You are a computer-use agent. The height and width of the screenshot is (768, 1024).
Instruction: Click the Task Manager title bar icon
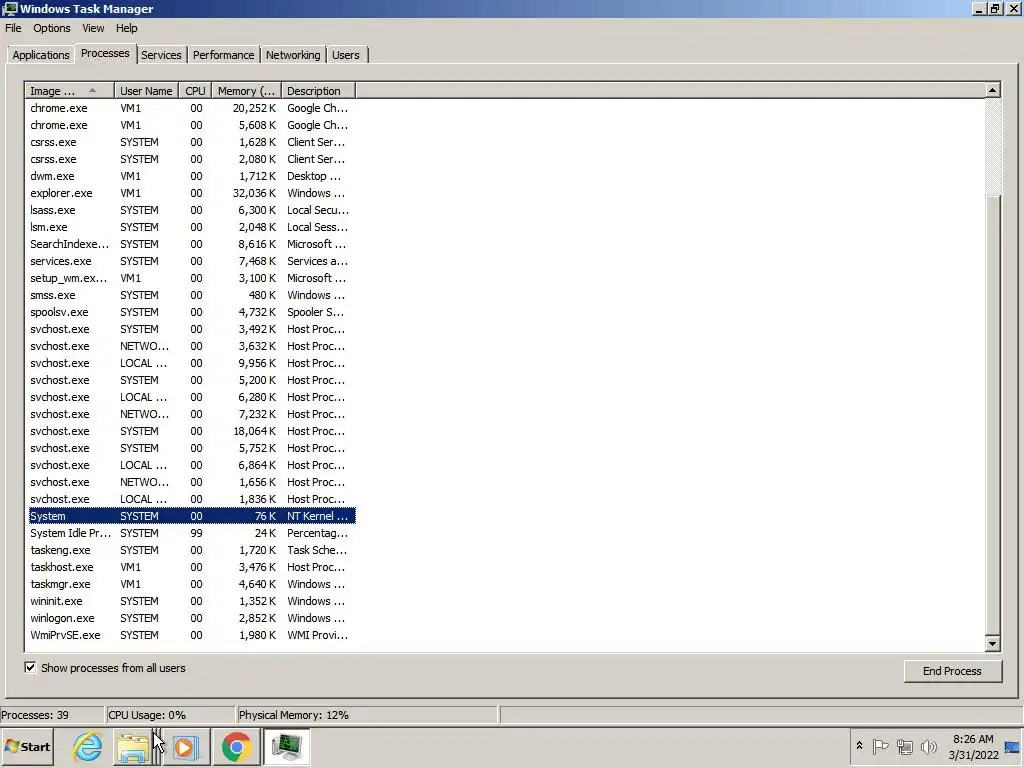9,8
